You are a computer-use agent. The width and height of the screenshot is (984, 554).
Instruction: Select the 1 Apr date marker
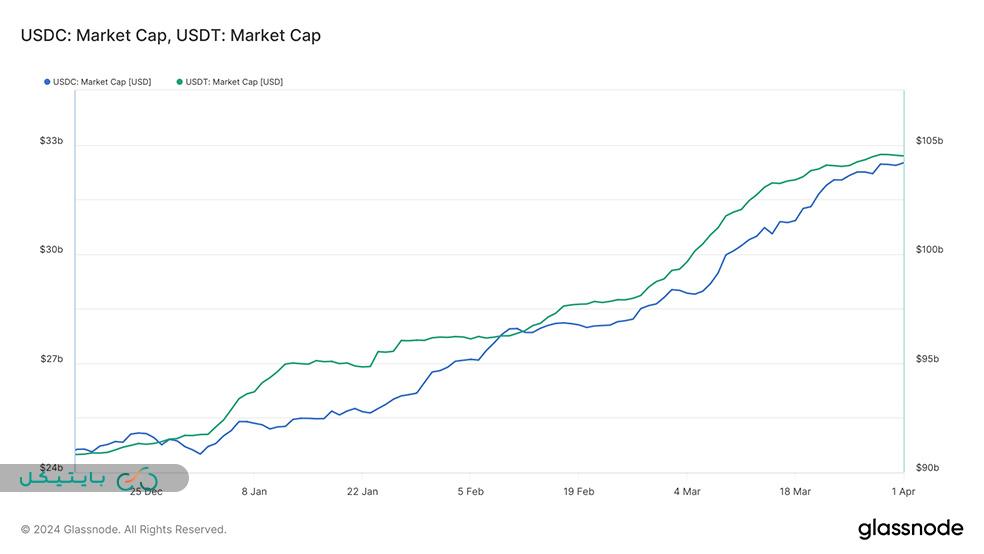pos(902,491)
